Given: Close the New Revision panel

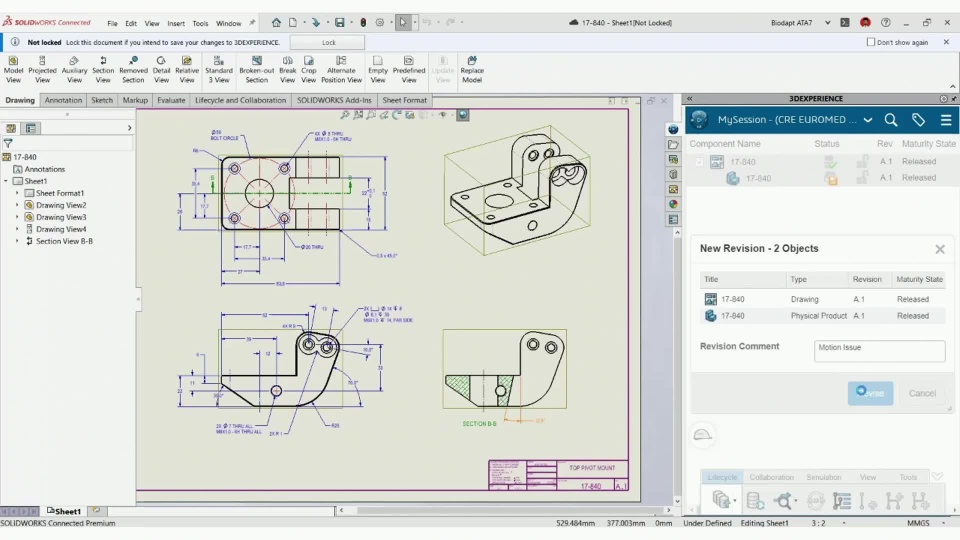Looking at the screenshot, I should pos(940,249).
